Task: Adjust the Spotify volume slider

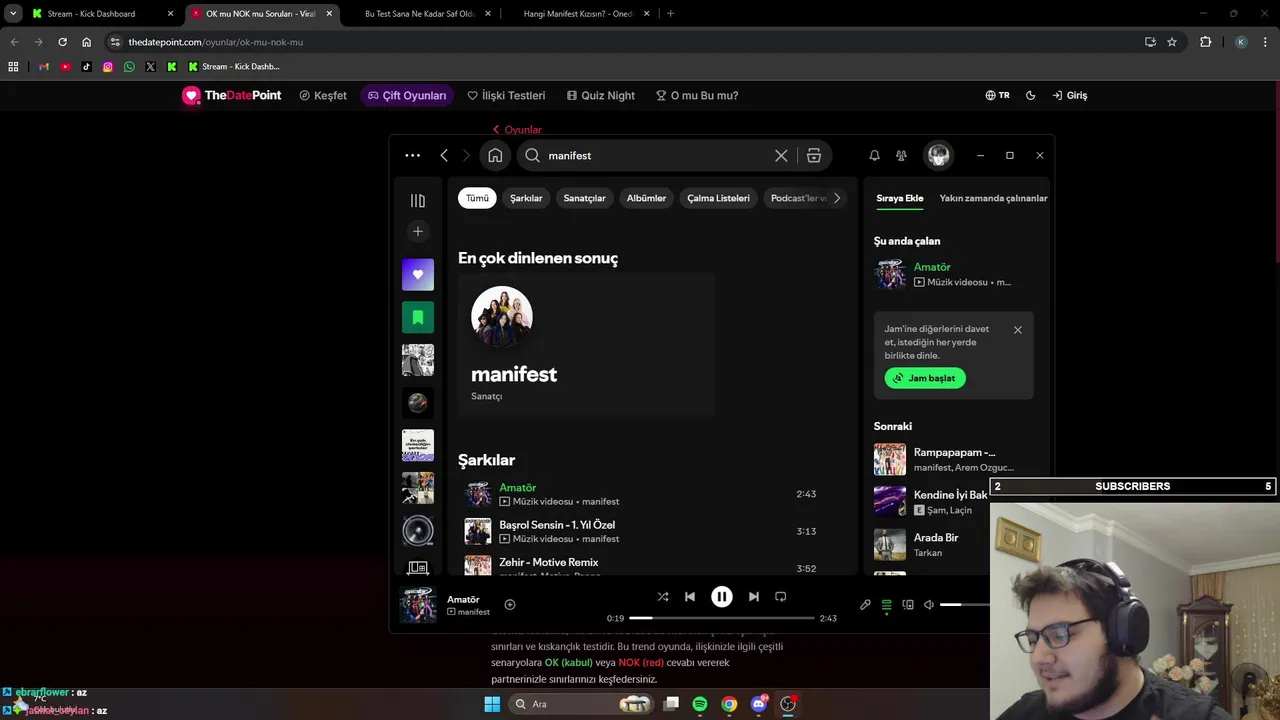Action: (965, 605)
